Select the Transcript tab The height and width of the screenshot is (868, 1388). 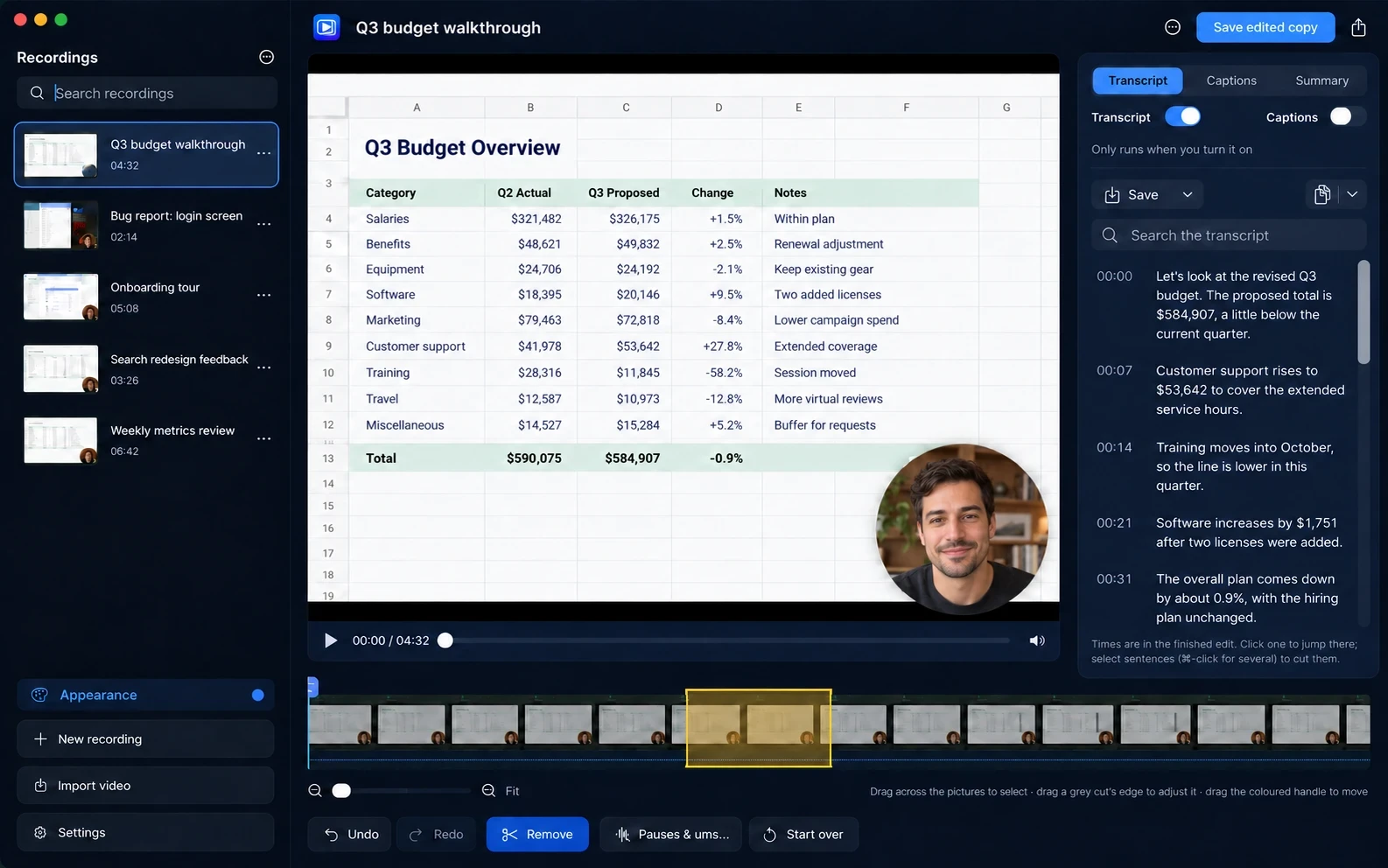[x=1138, y=80]
